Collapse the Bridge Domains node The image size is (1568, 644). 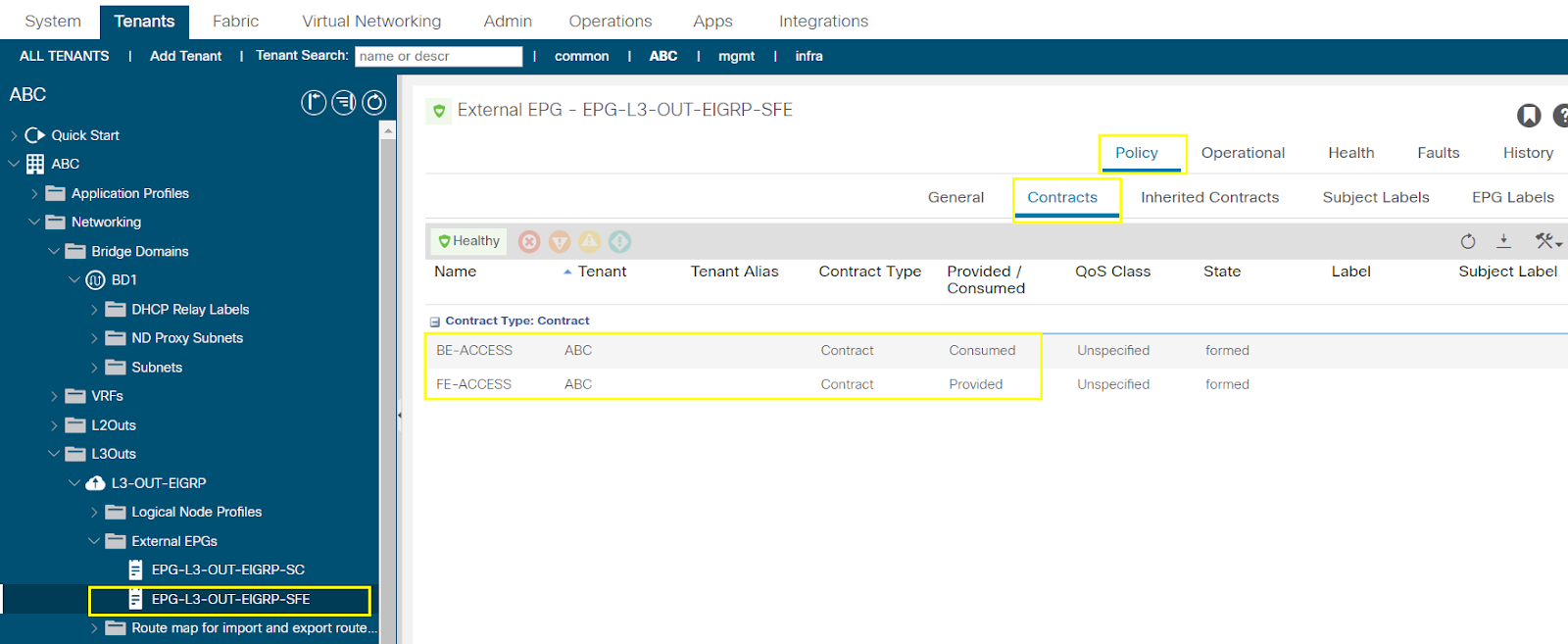[x=54, y=251]
